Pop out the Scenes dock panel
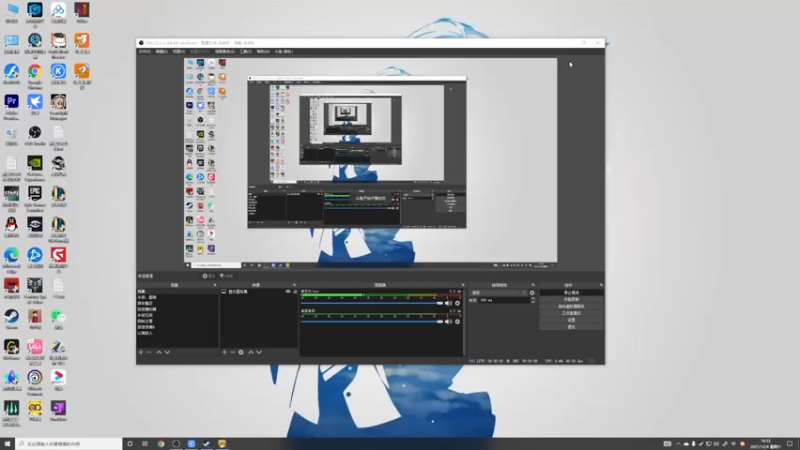The width and height of the screenshot is (800, 450). [x=215, y=285]
